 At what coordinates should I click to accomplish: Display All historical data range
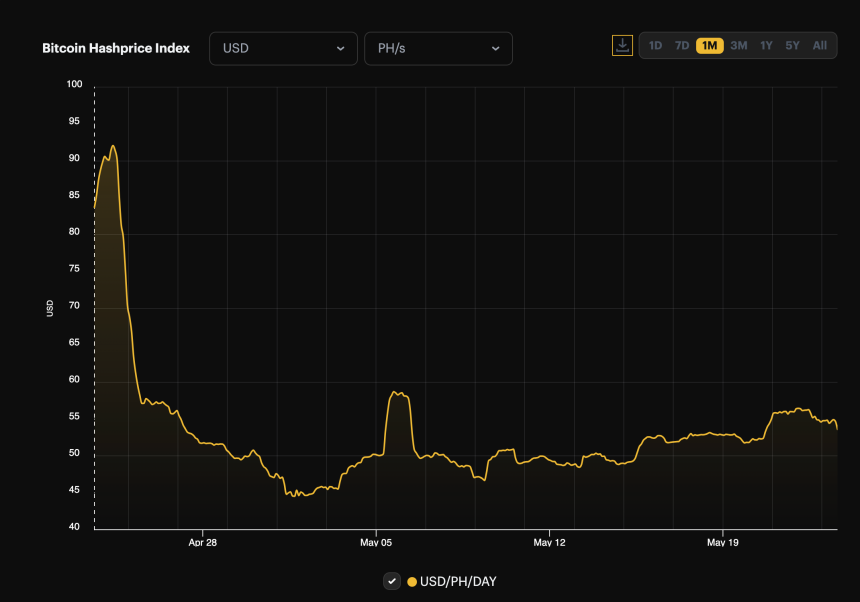[819, 45]
